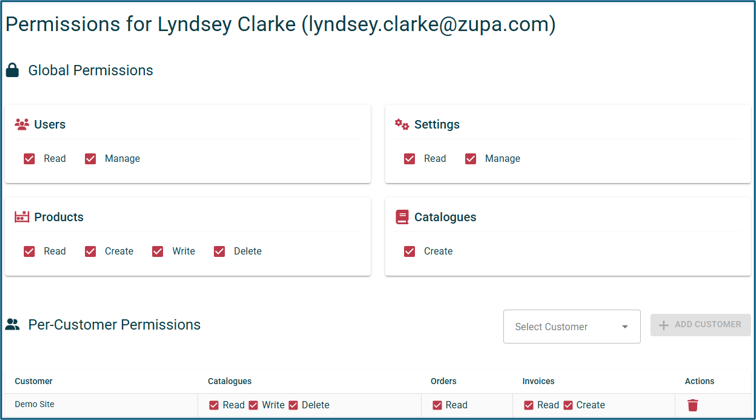Click the Permissions for Lyndsey Clarke title
This screenshot has height=420, width=756.
(281, 25)
